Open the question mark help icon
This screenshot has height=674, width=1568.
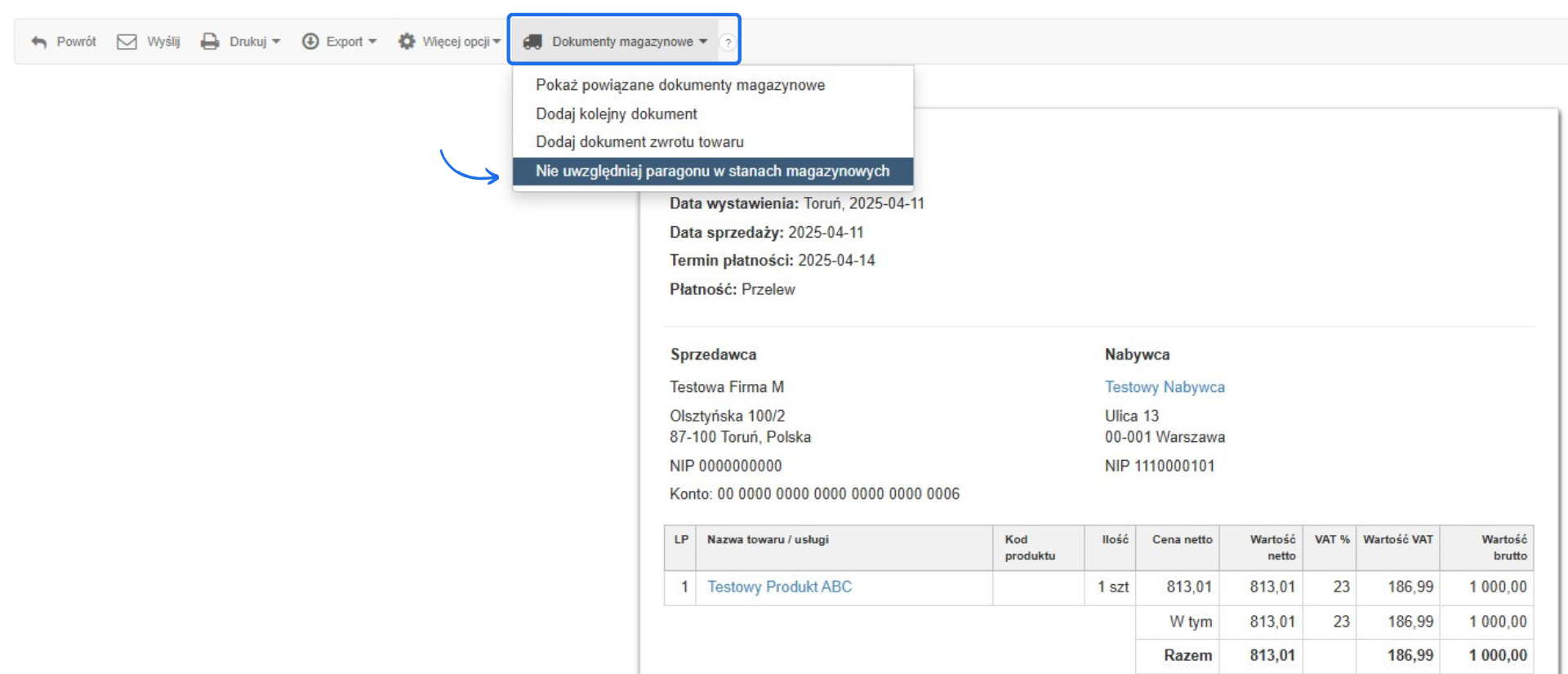point(728,42)
